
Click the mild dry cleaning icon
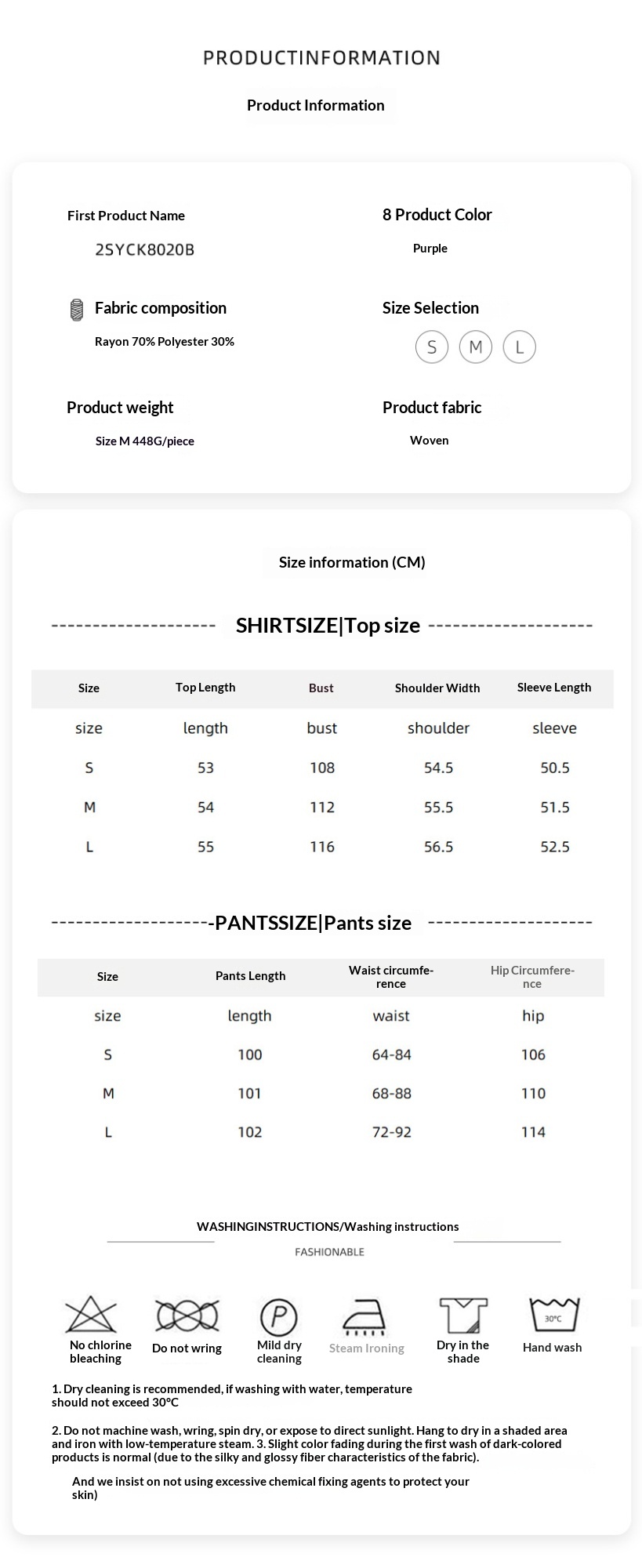[x=278, y=1316]
